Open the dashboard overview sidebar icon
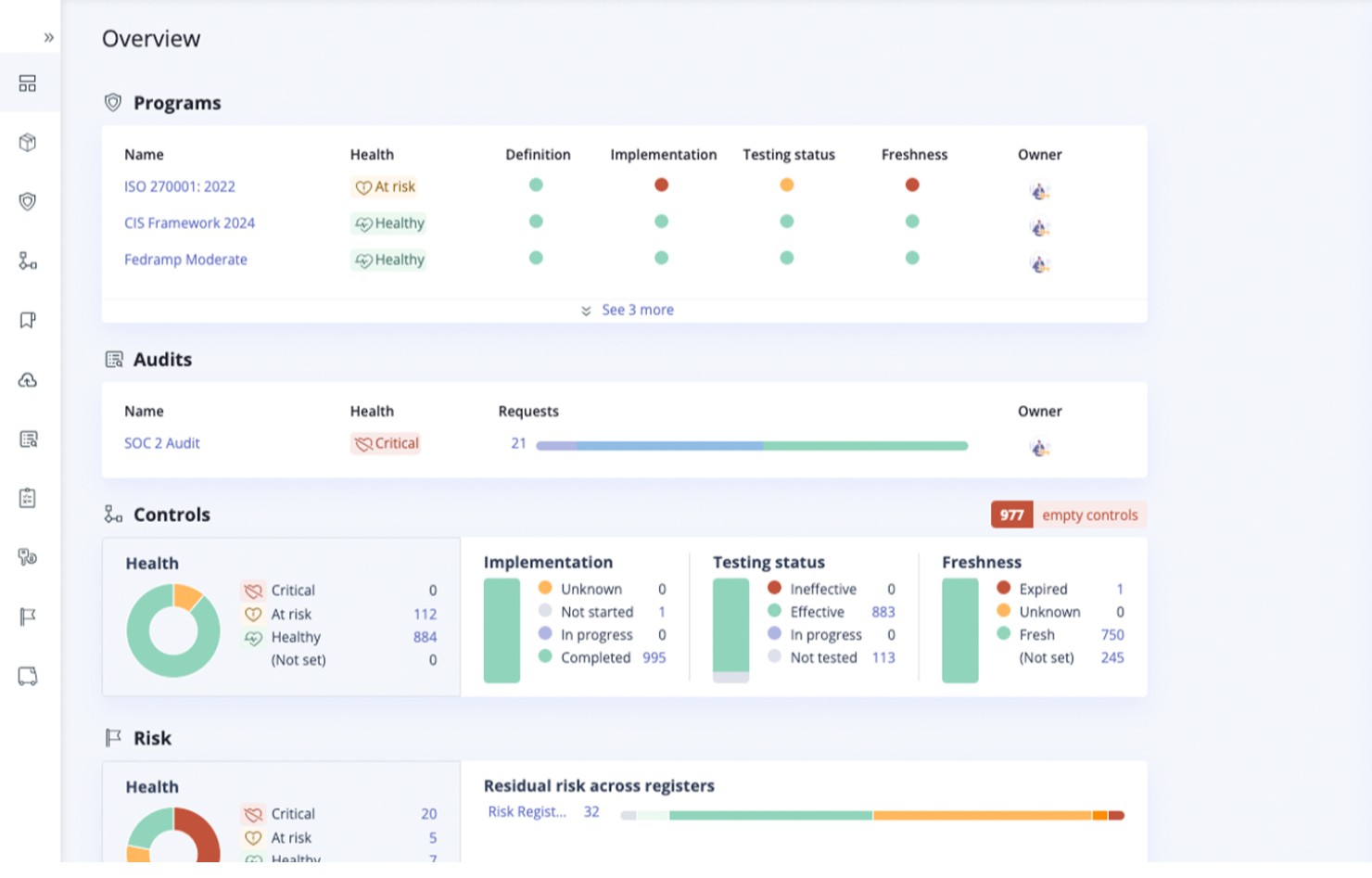This screenshot has width=1372, height=878. 28,83
